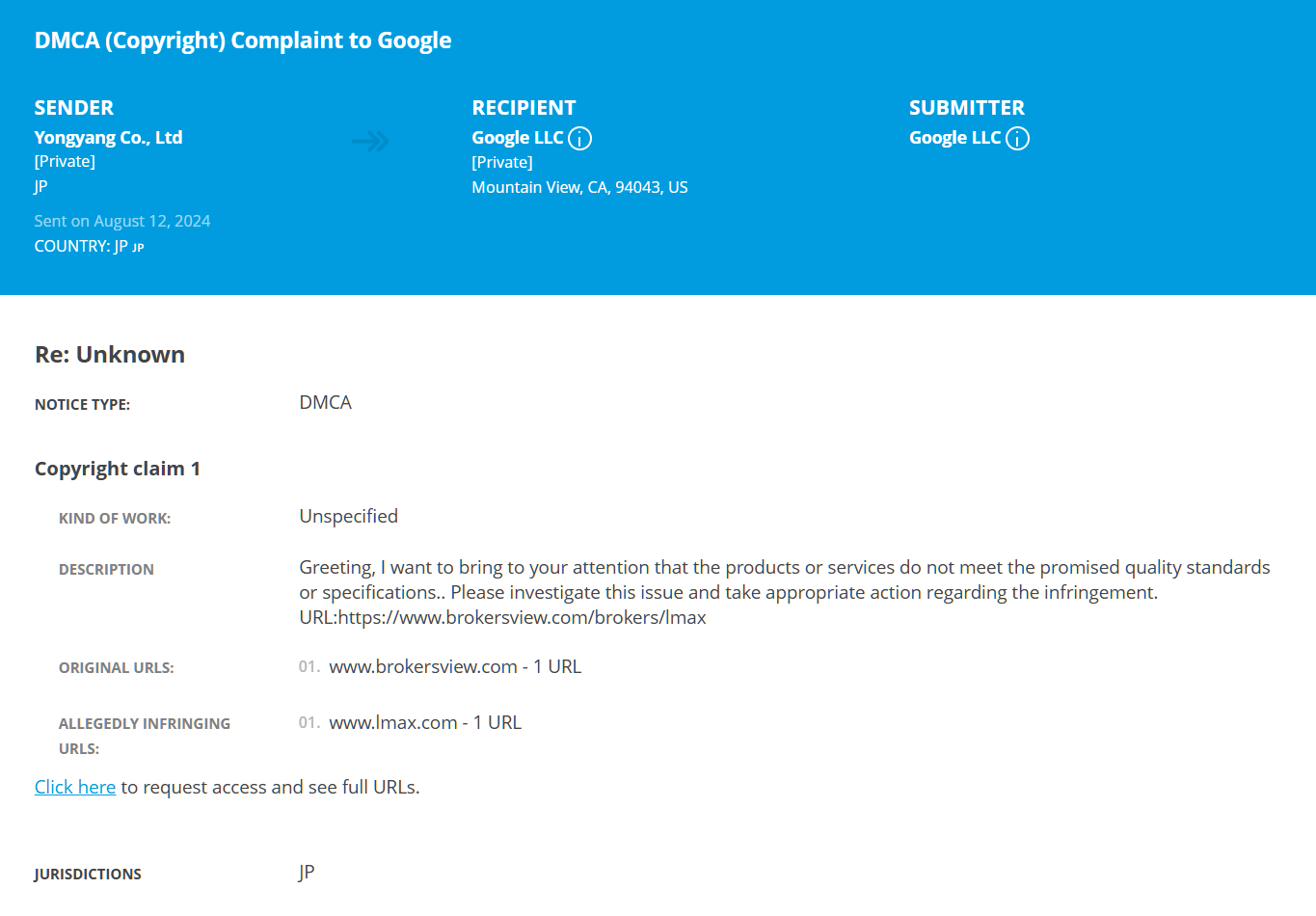The image size is (1316, 916).
Task: Click submitter name Google LLC
Action: click(x=955, y=138)
